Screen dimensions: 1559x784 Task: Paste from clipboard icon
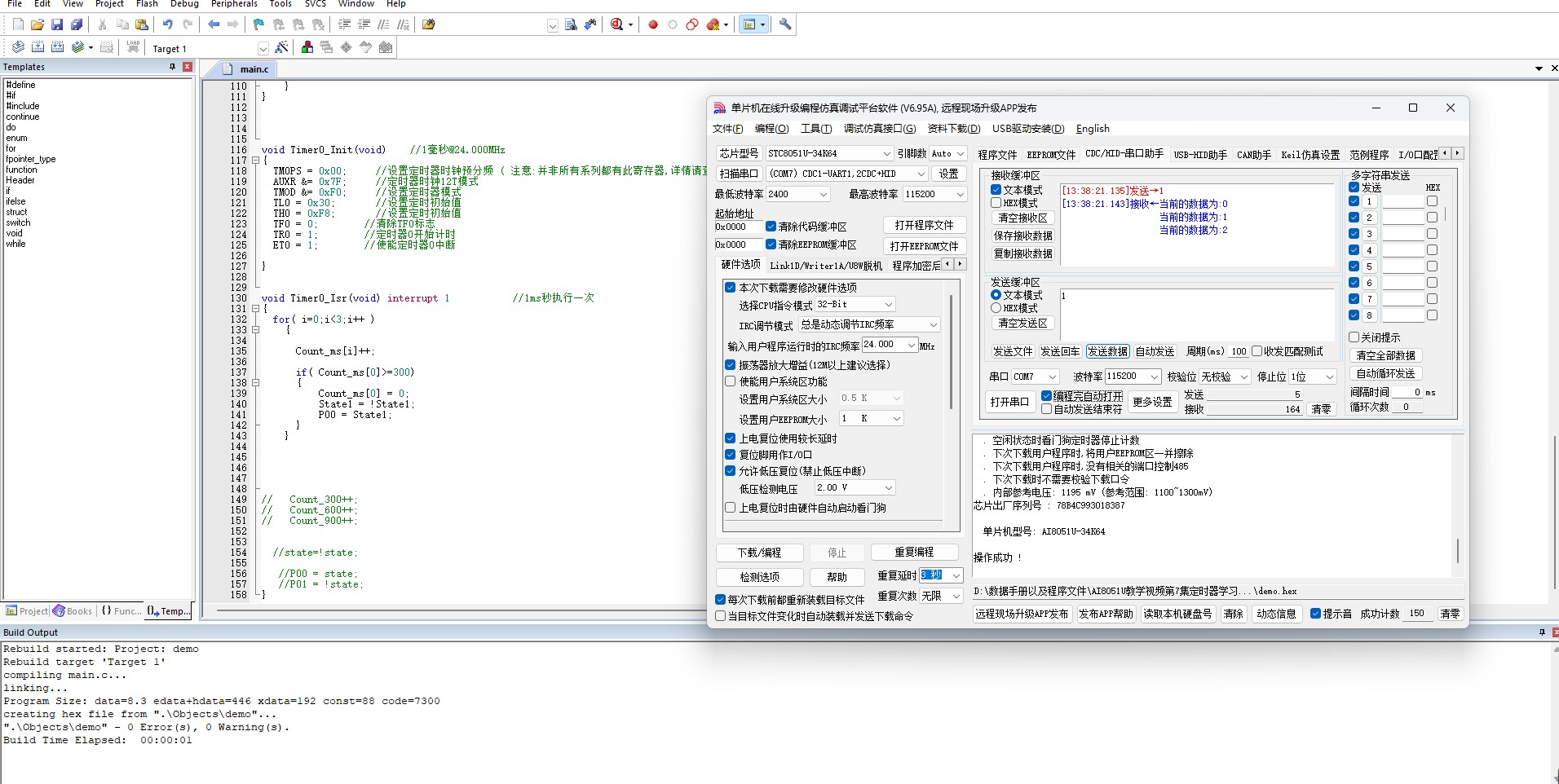tap(142, 24)
